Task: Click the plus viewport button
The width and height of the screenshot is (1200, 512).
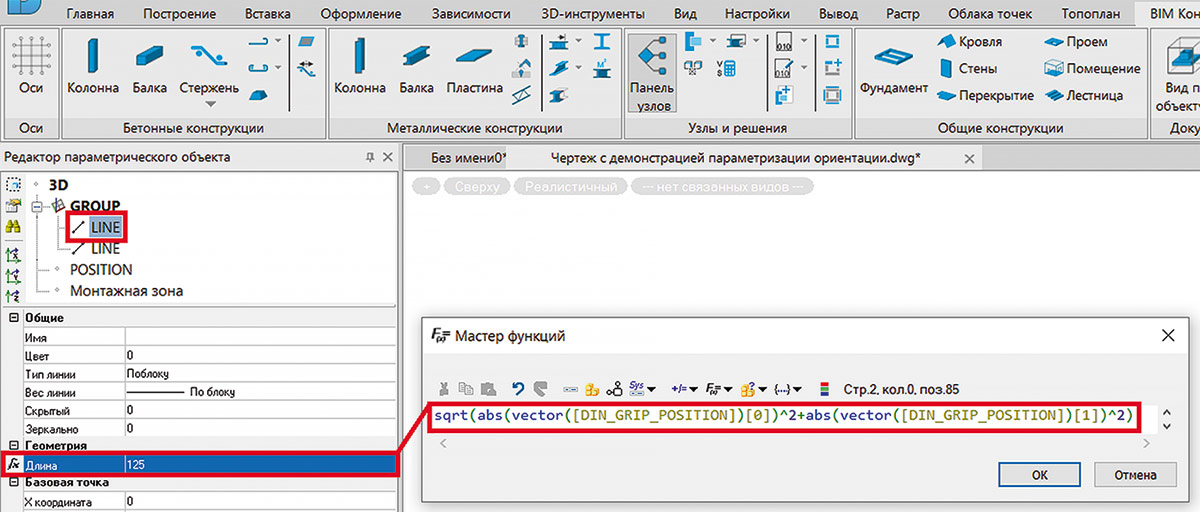Action: (x=426, y=187)
